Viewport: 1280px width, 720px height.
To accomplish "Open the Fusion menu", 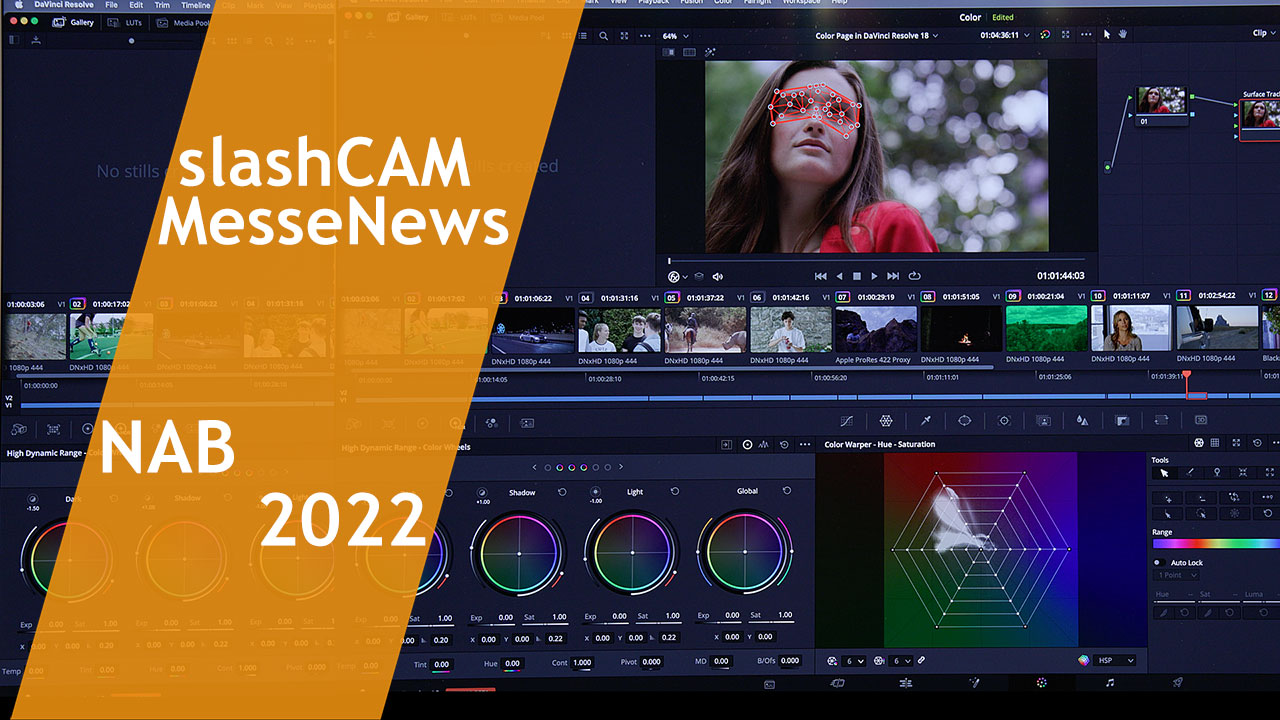I will (x=691, y=3).
